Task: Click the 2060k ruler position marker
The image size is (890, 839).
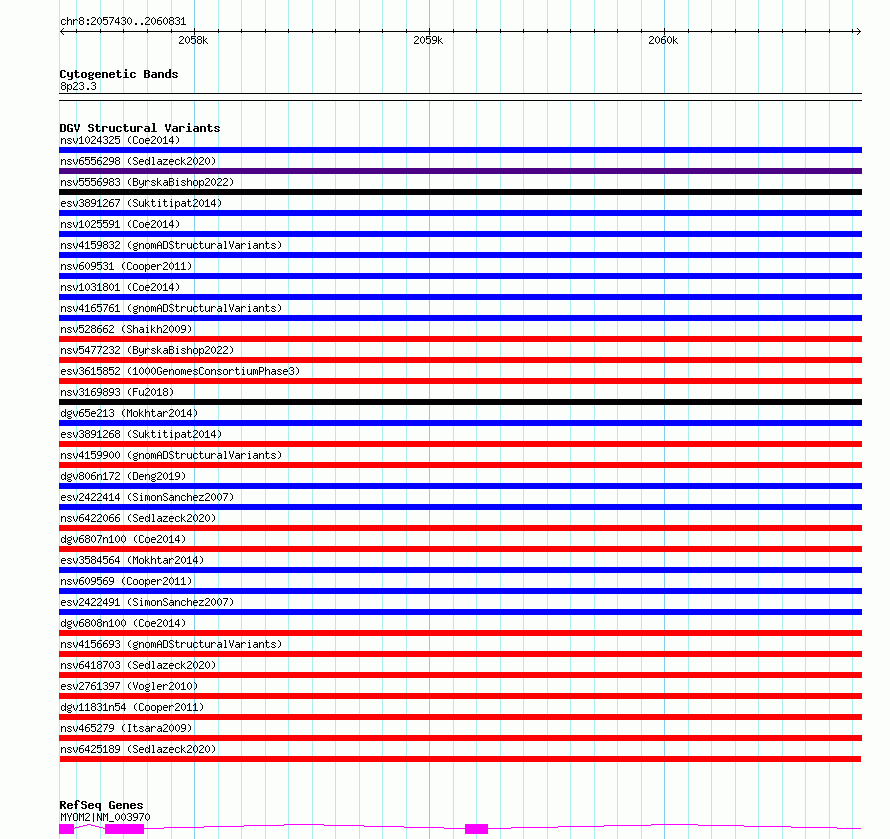Action: coord(663,40)
